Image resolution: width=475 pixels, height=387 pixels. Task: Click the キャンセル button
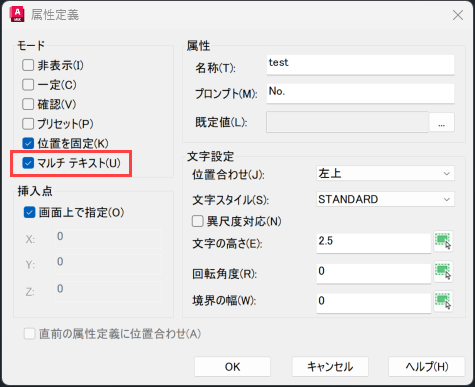pyautogui.click(x=330, y=367)
